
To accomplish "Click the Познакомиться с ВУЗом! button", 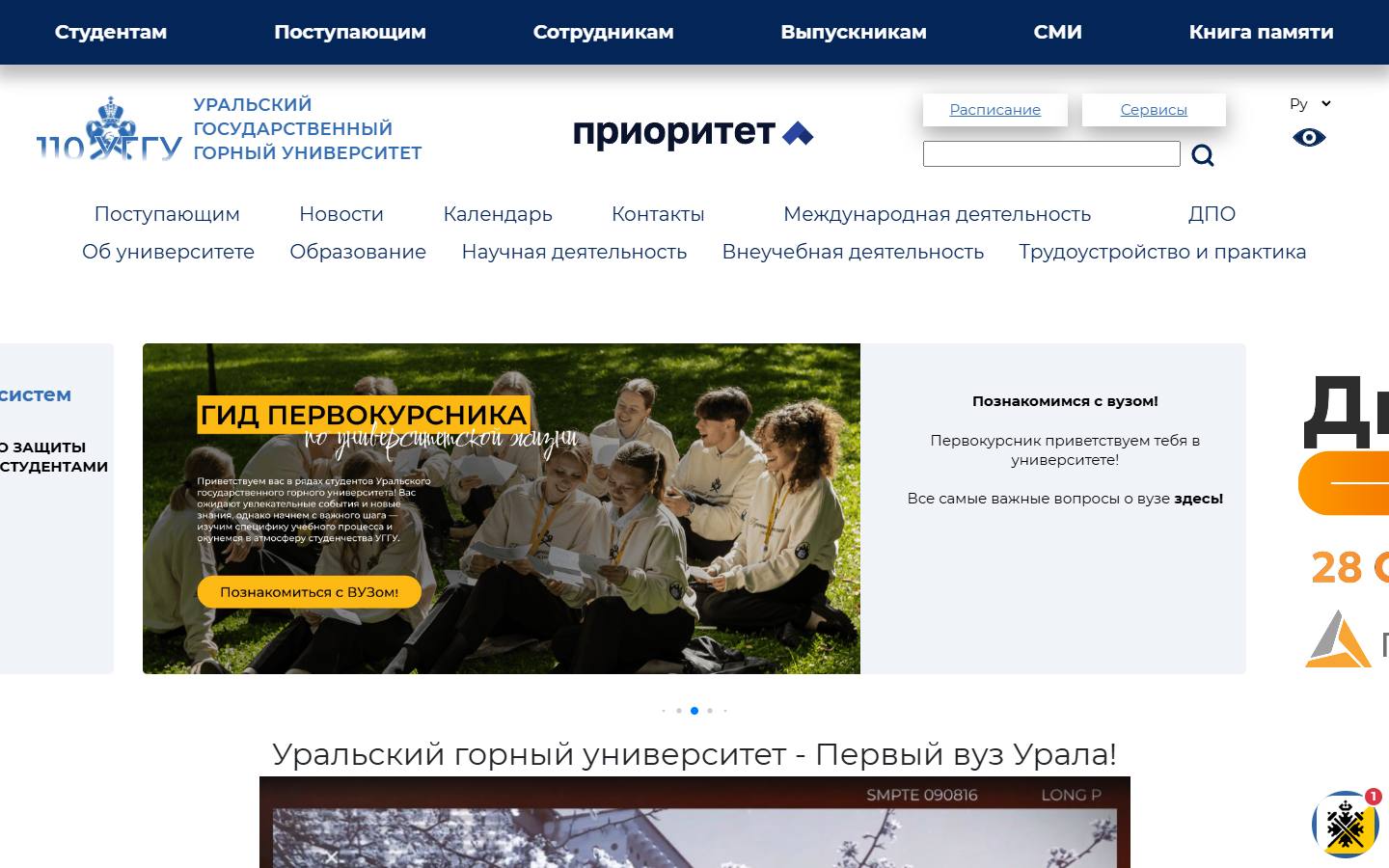I will pos(310,592).
